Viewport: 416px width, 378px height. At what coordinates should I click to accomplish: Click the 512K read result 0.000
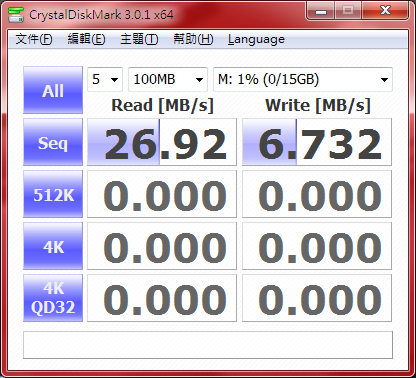162,194
